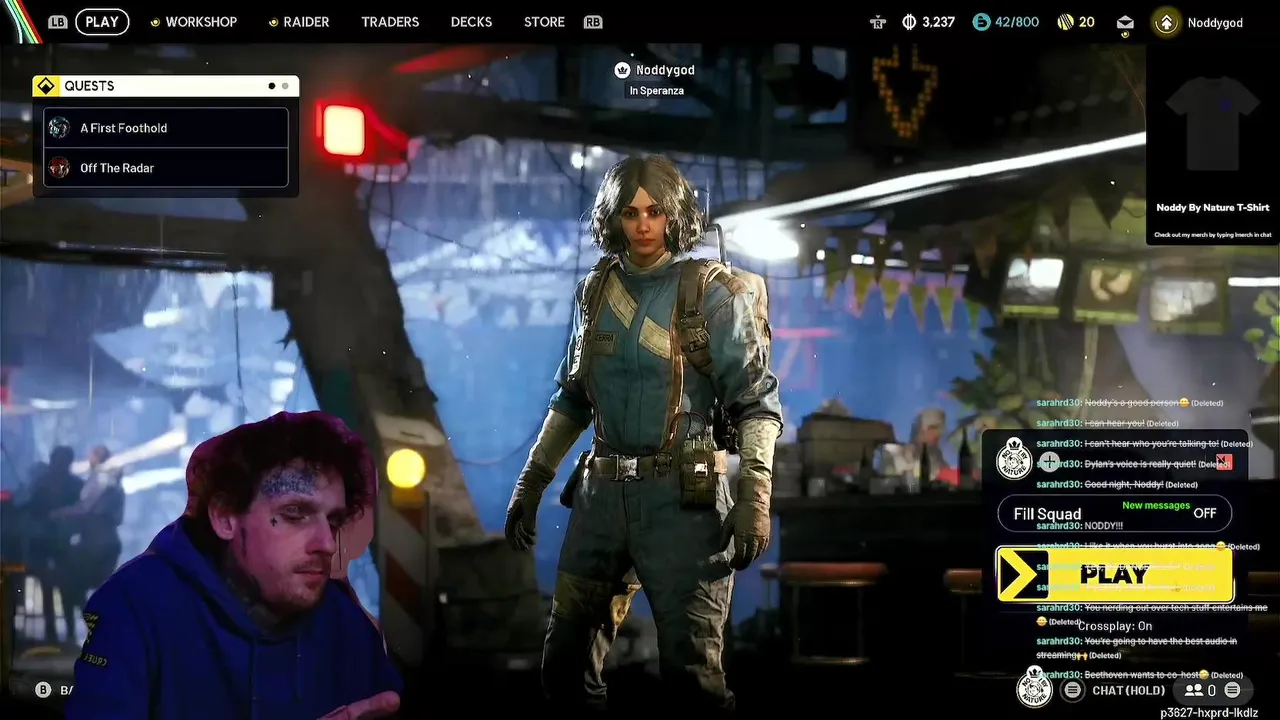The height and width of the screenshot is (720, 1280).
Task: Click the crown icon beside Noddygod nameplate
Action: pos(622,70)
